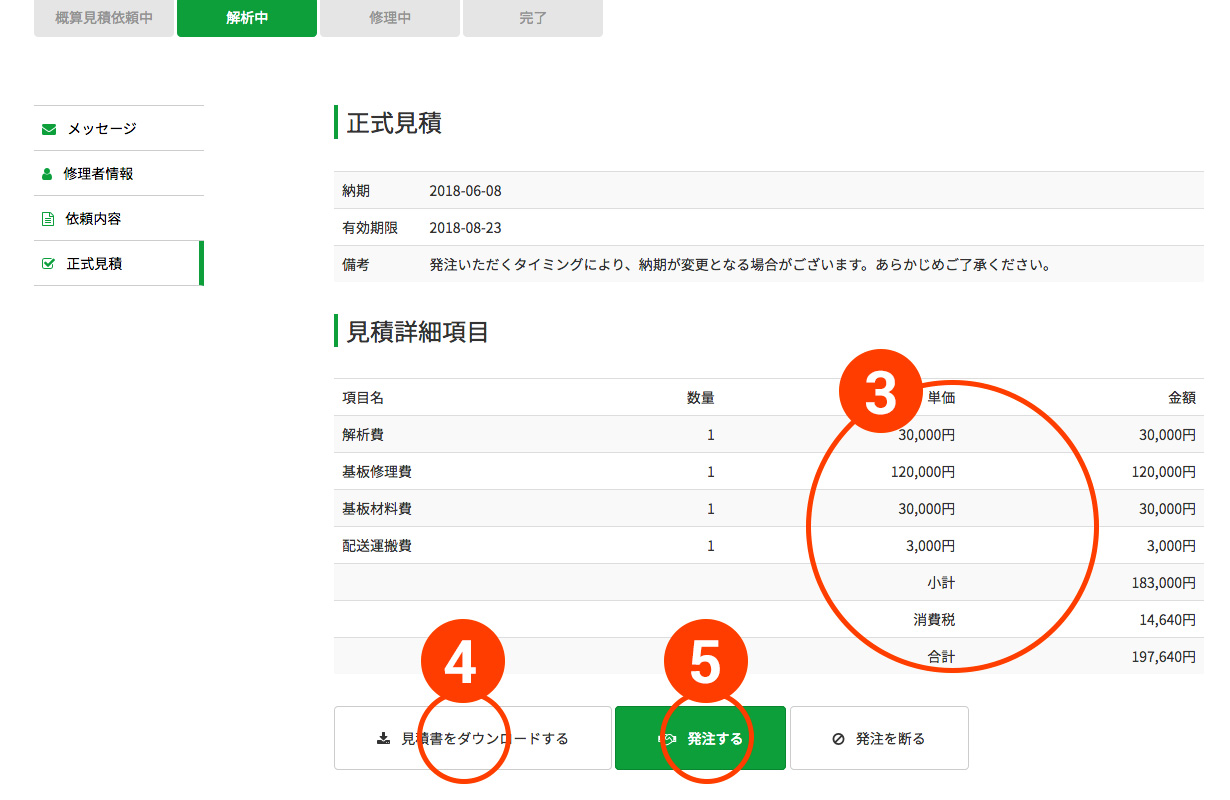This screenshot has height=800, width=1230.
Task: Click the orange number 4 badge
Action: [x=459, y=662]
